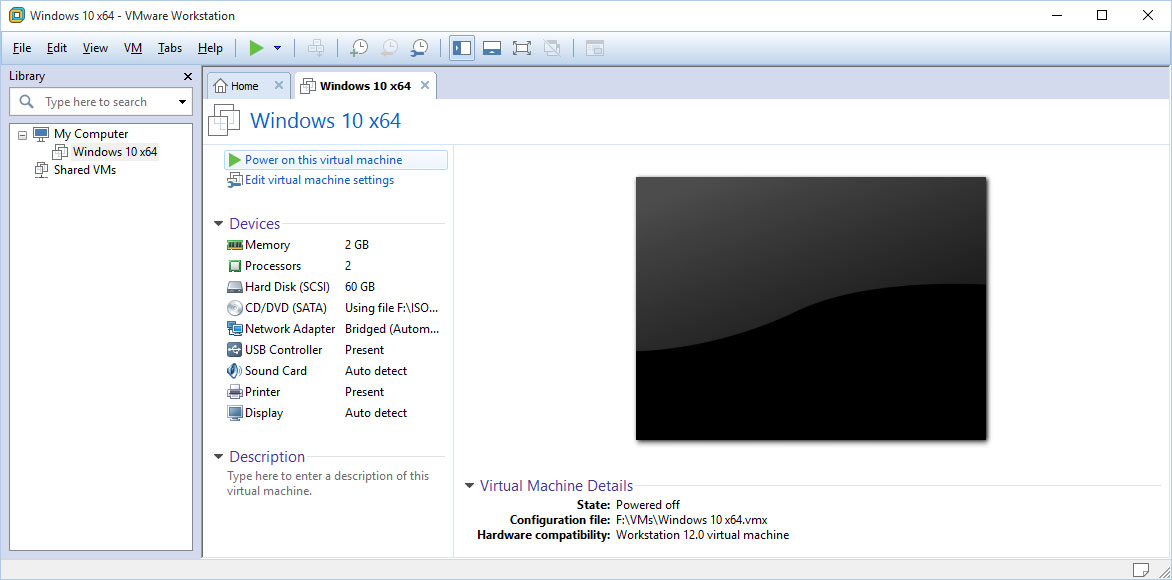The width and height of the screenshot is (1172, 580).
Task: Expand the library search scope dropdown
Action: 181,101
